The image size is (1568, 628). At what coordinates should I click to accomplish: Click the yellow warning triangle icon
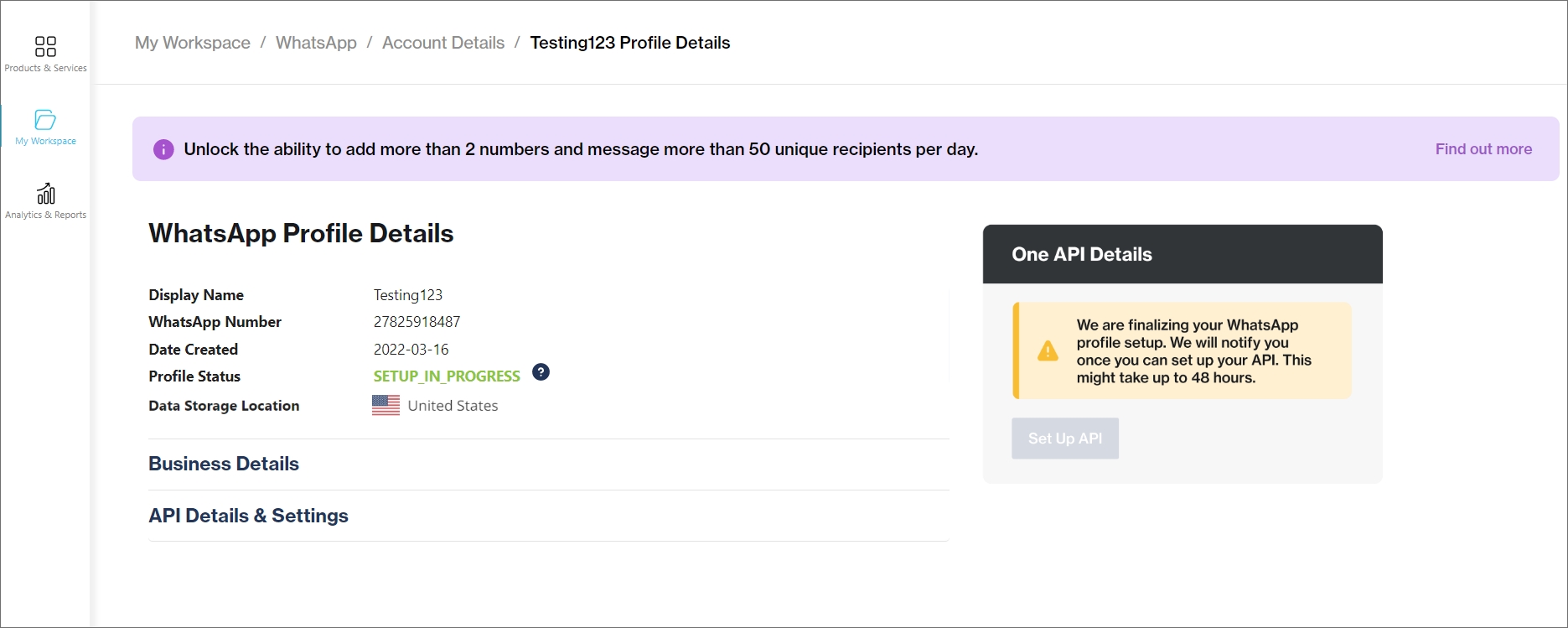pos(1048,350)
